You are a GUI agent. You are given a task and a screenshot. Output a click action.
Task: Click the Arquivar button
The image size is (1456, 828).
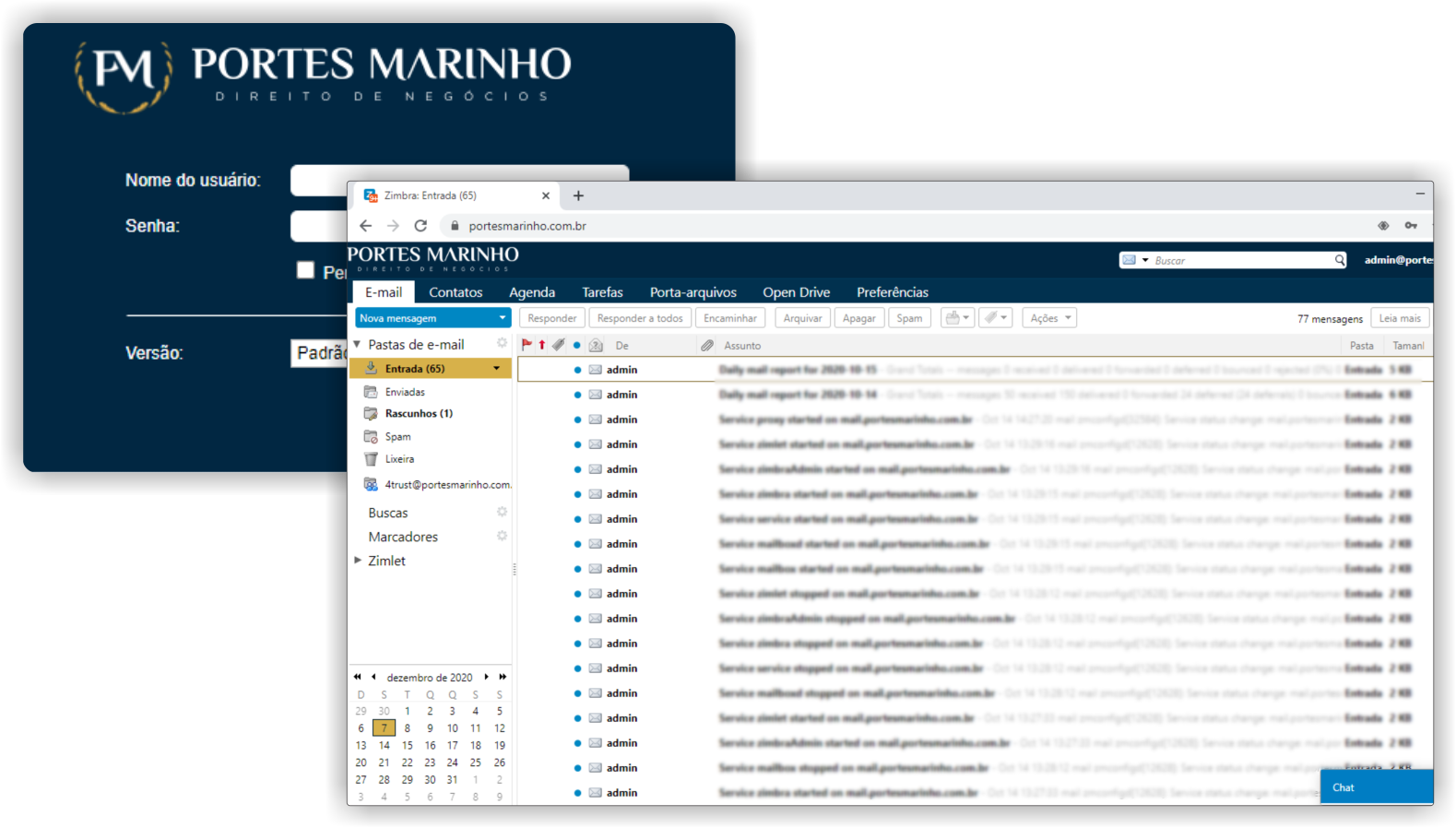(x=803, y=318)
